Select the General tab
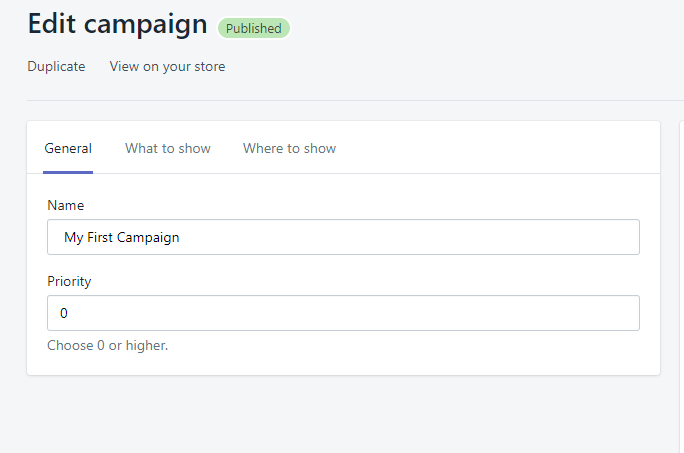This screenshot has height=453, width=684. [x=68, y=149]
